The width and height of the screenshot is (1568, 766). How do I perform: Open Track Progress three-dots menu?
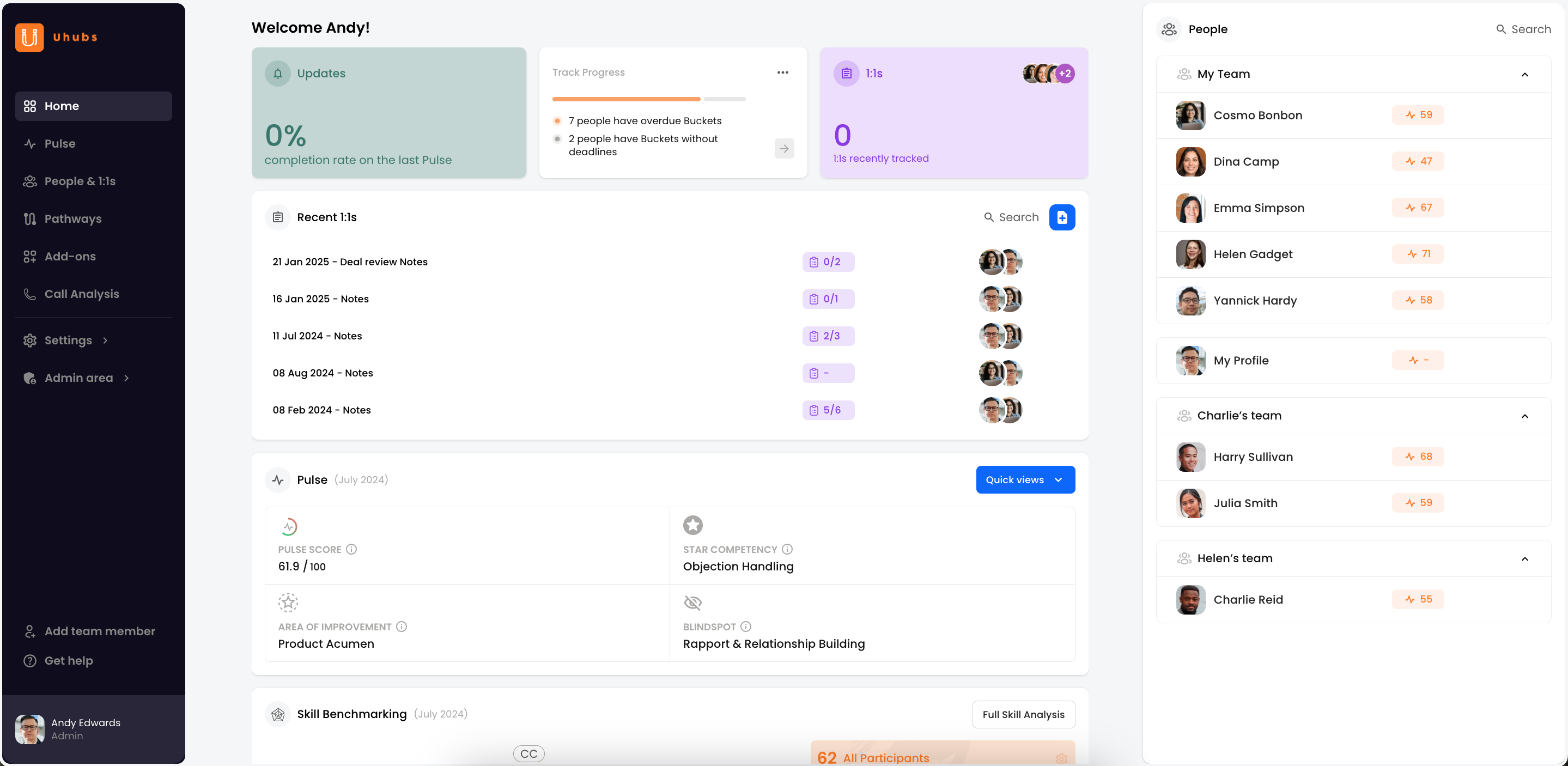click(782, 72)
